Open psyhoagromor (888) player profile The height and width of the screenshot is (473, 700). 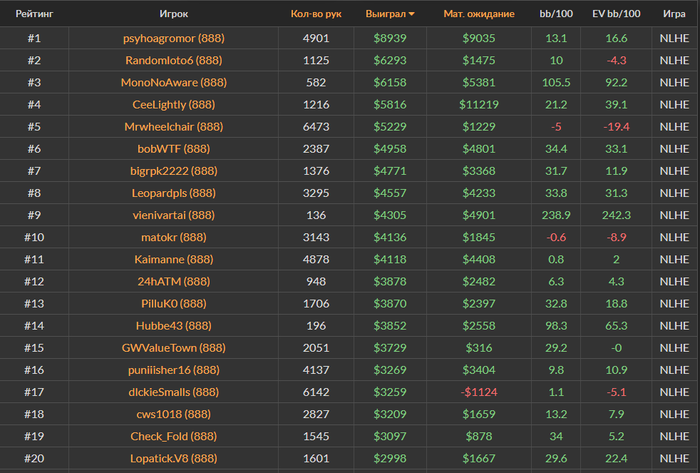[174, 38]
